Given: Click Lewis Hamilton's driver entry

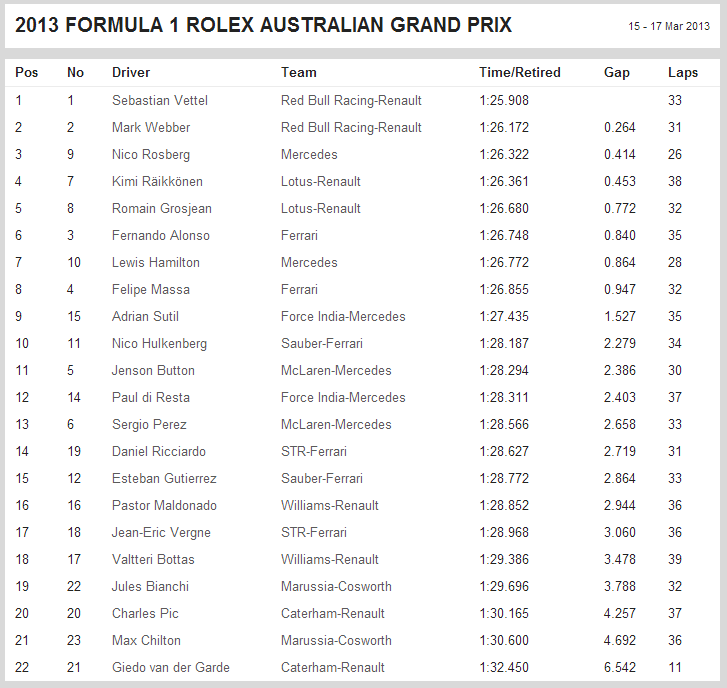Looking at the screenshot, I should tap(155, 262).
